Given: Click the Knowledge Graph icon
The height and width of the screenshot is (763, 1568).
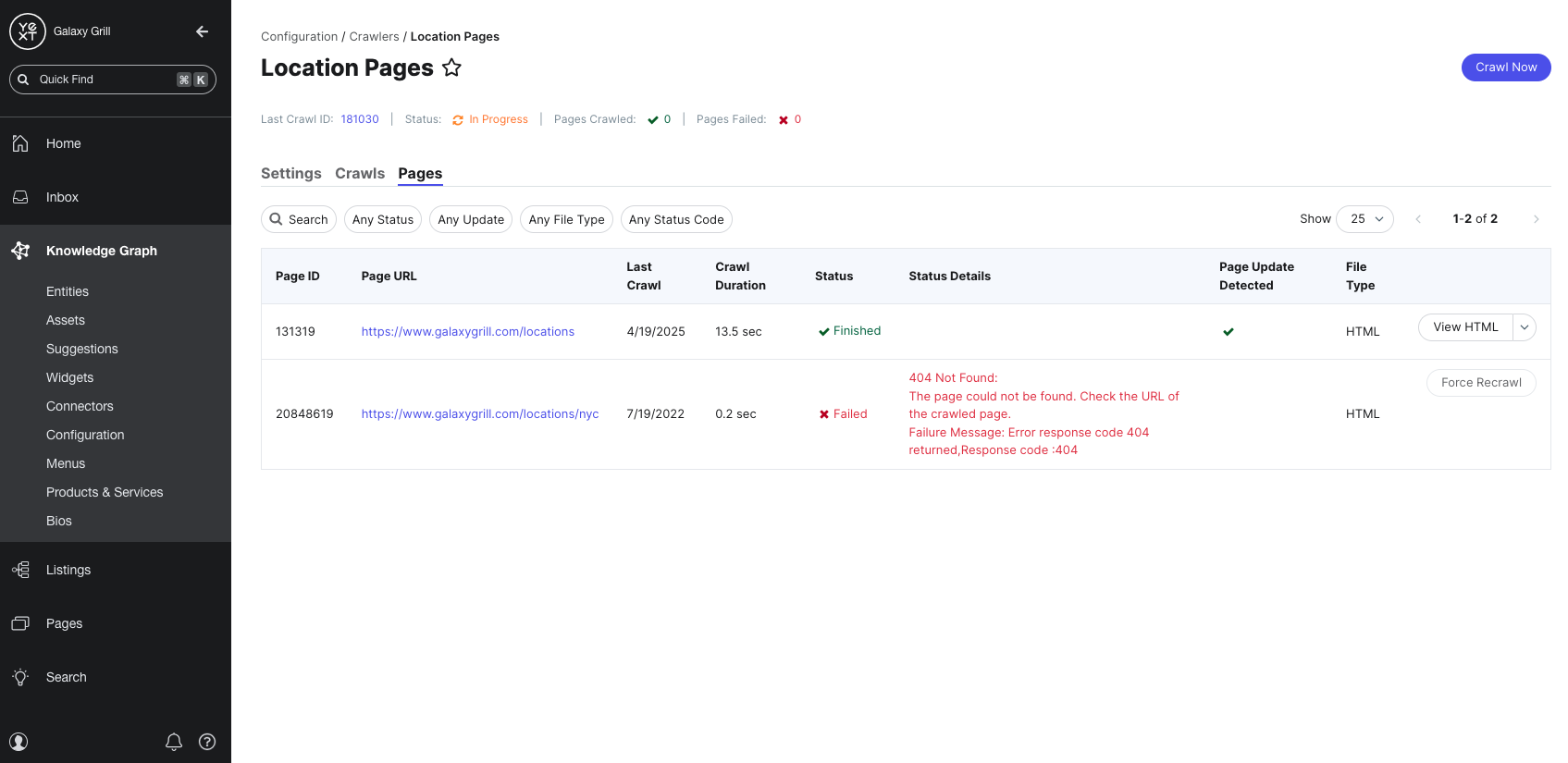Looking at the screenshot, I should click(20, 251).
